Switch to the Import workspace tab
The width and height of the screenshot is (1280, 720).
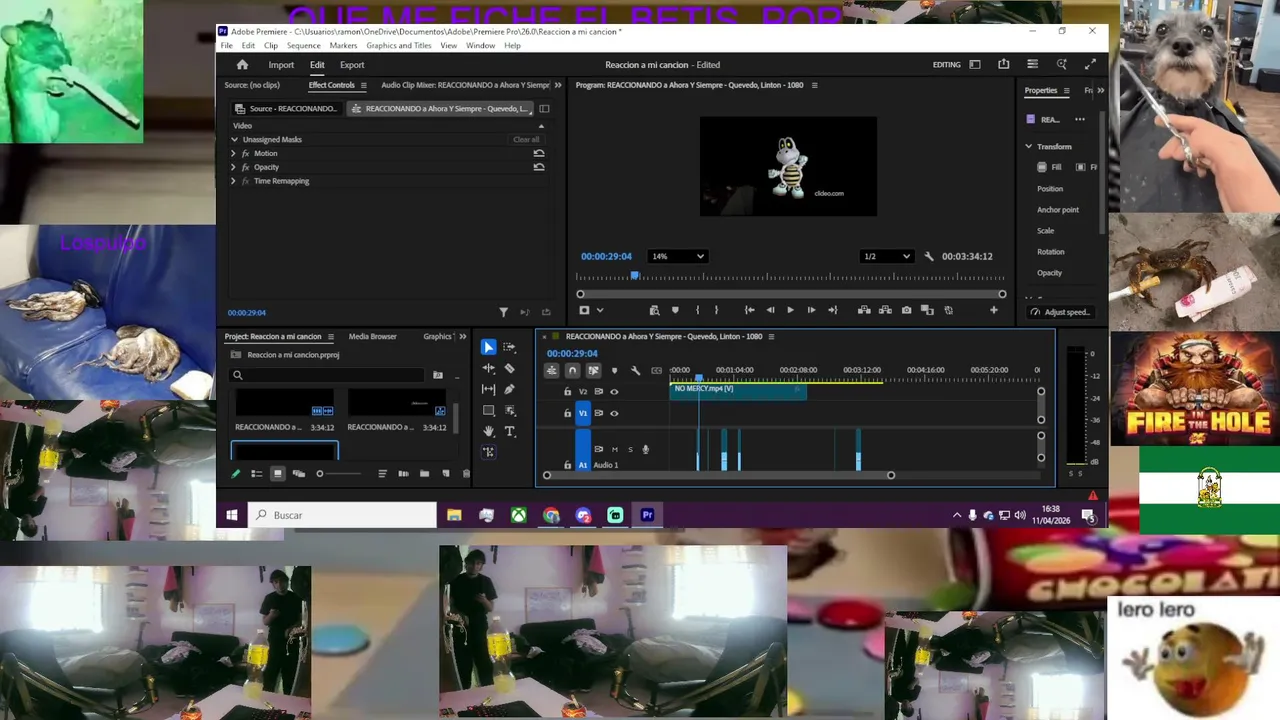click(x=281, y=64)
